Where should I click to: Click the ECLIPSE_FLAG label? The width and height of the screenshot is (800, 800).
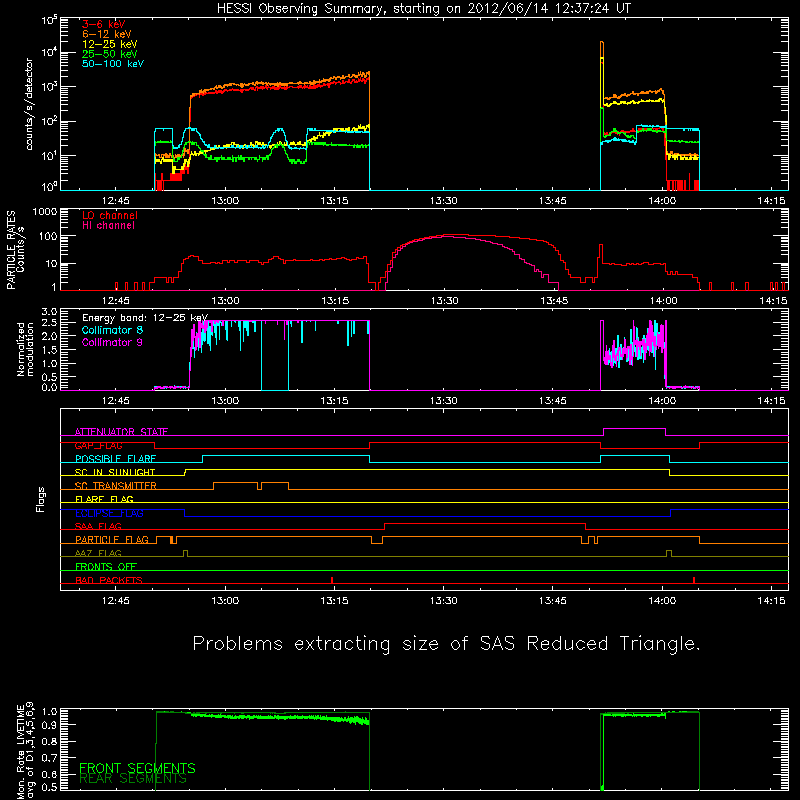click(109, 513)
